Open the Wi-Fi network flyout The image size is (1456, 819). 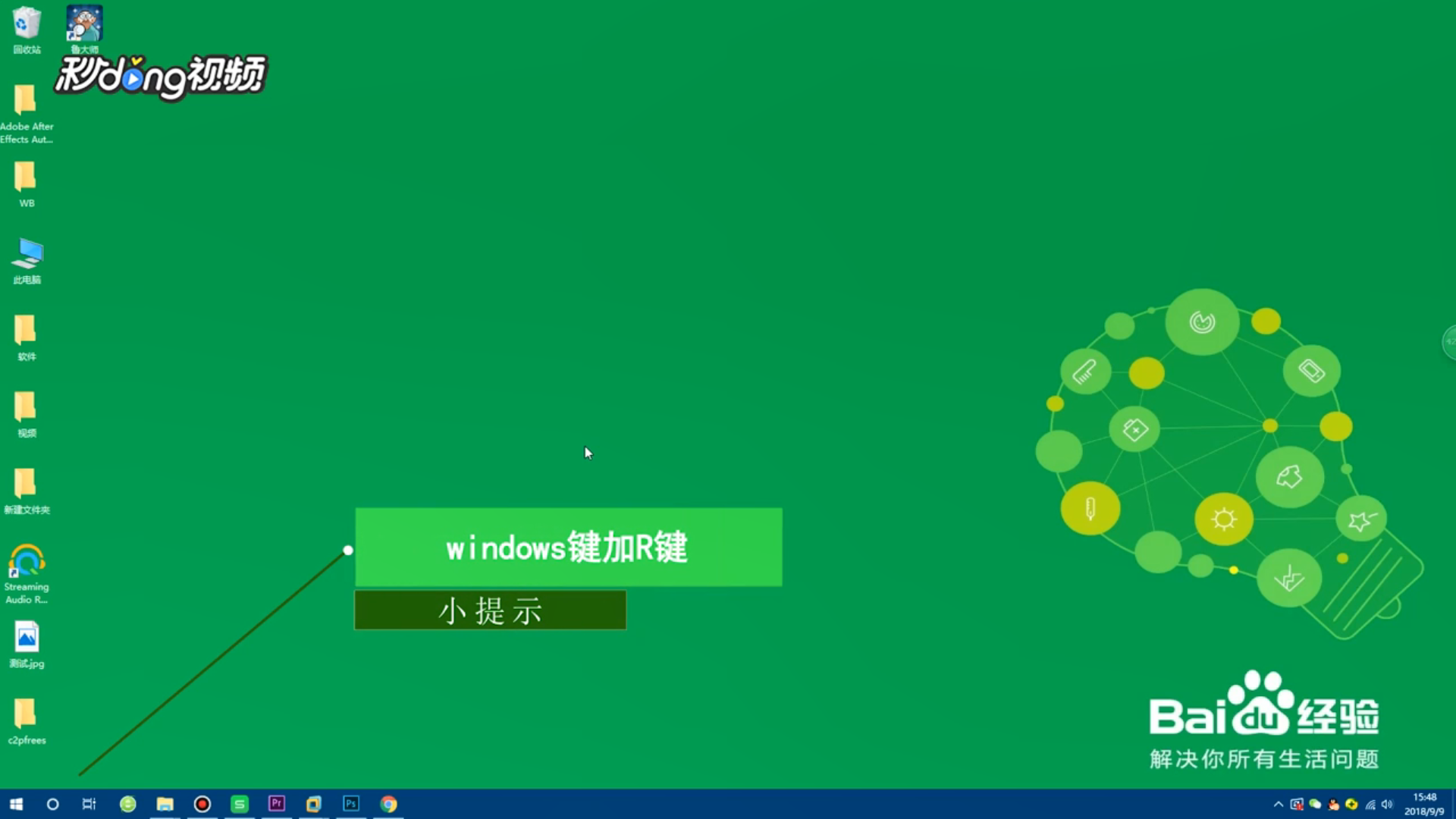point(1370,805)
